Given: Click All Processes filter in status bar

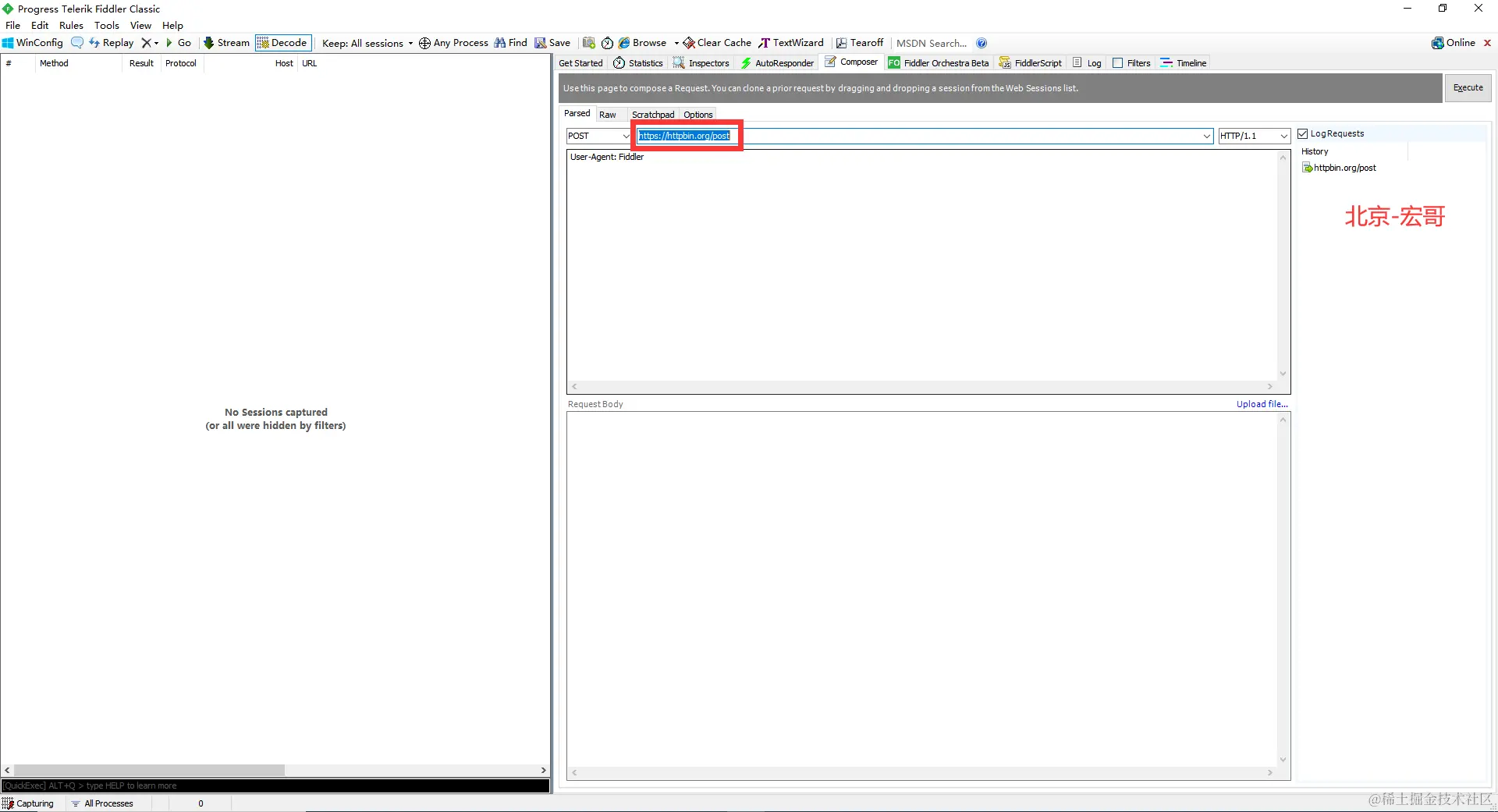Looking at the screenshot, I should [x=102, y=803].
